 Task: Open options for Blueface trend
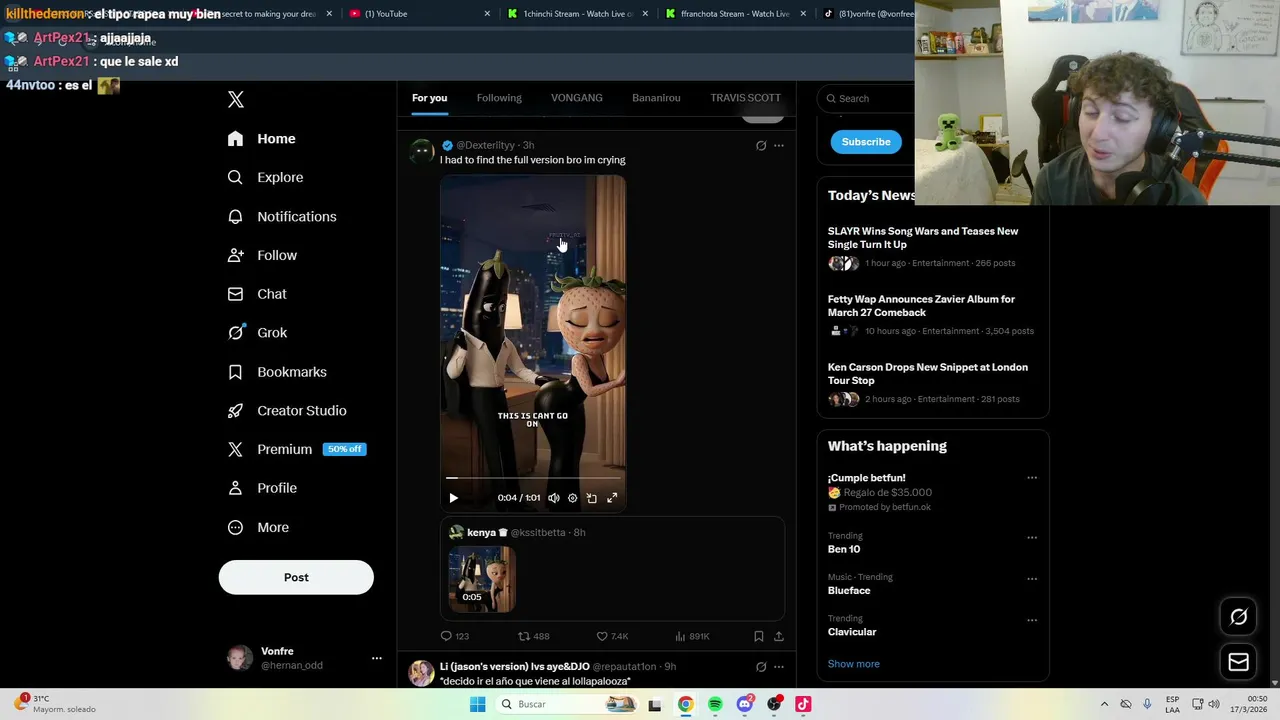pos(1032,579)
